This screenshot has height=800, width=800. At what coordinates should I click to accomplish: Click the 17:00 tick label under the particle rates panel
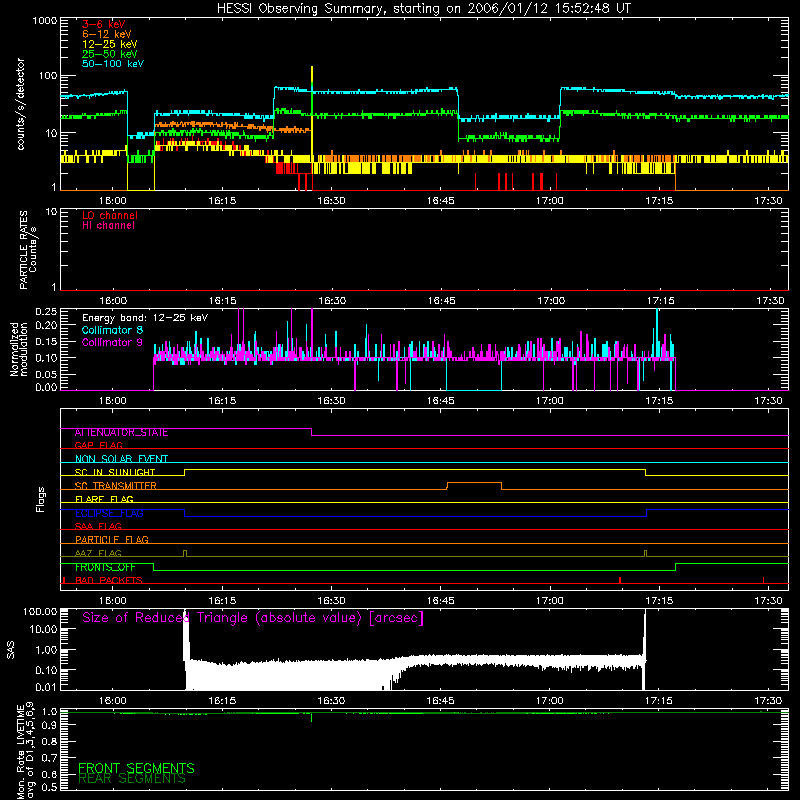click(x=551, y=301)
